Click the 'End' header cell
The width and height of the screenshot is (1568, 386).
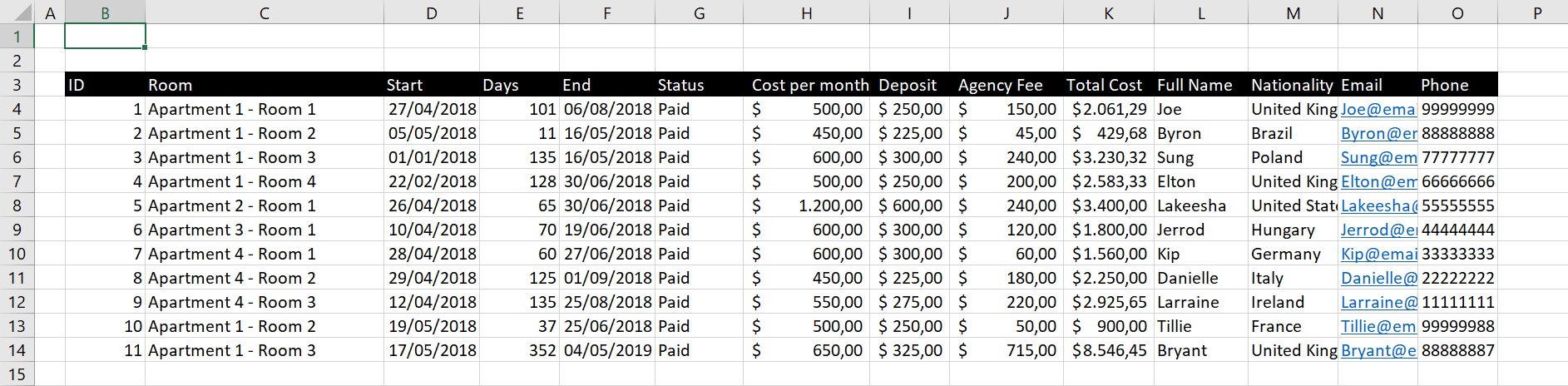click(x=607, y=85)
